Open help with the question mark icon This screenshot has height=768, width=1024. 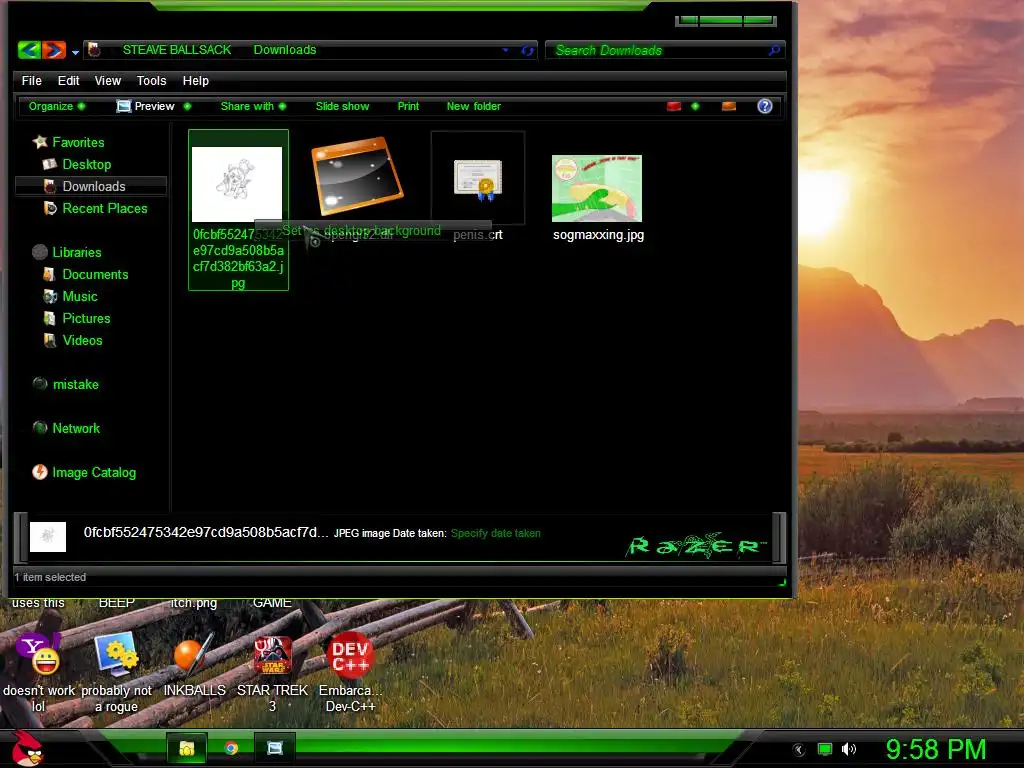pyautogui.click(x=765, y=106)
